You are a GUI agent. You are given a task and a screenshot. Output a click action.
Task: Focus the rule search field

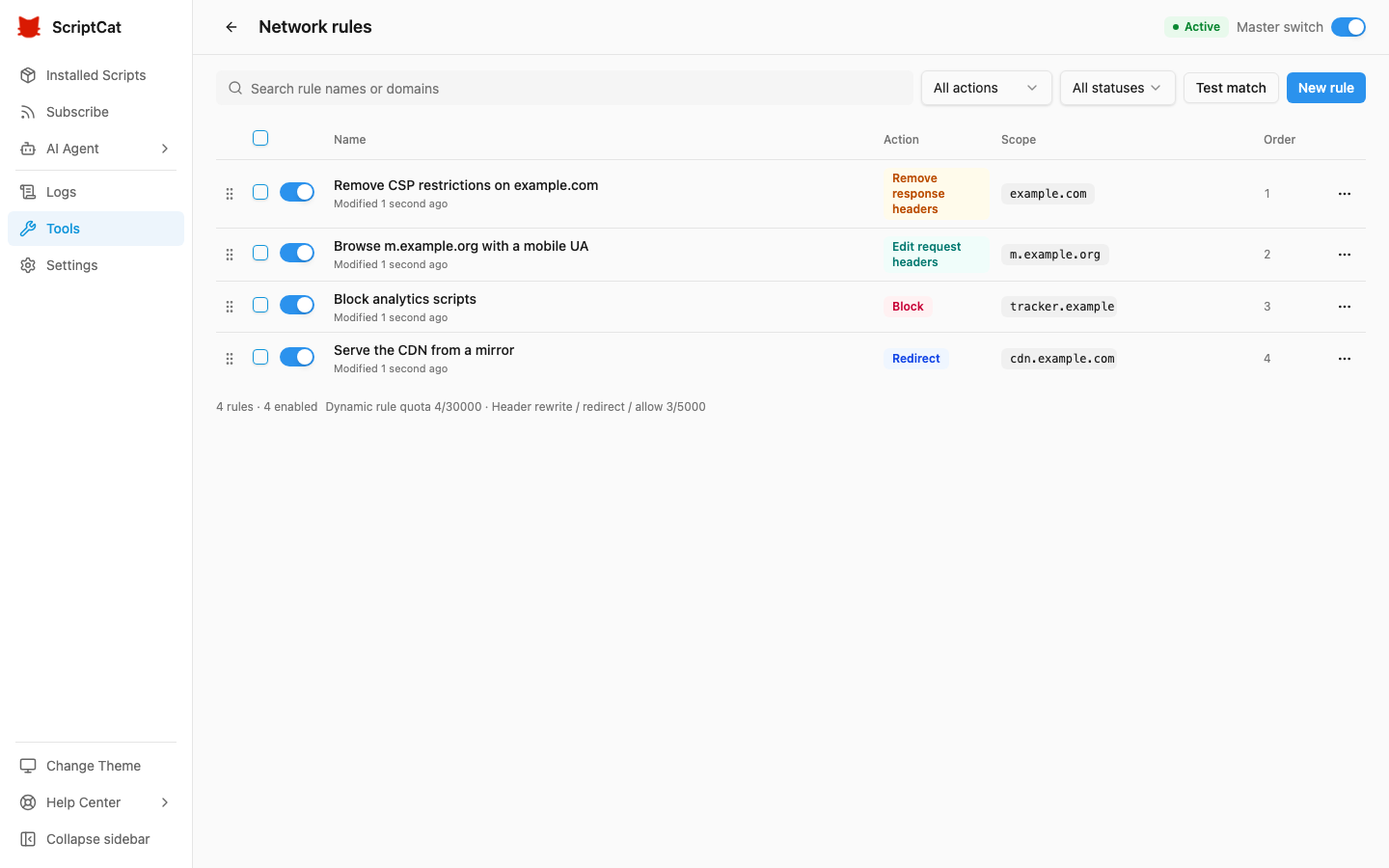click(564, 88)
